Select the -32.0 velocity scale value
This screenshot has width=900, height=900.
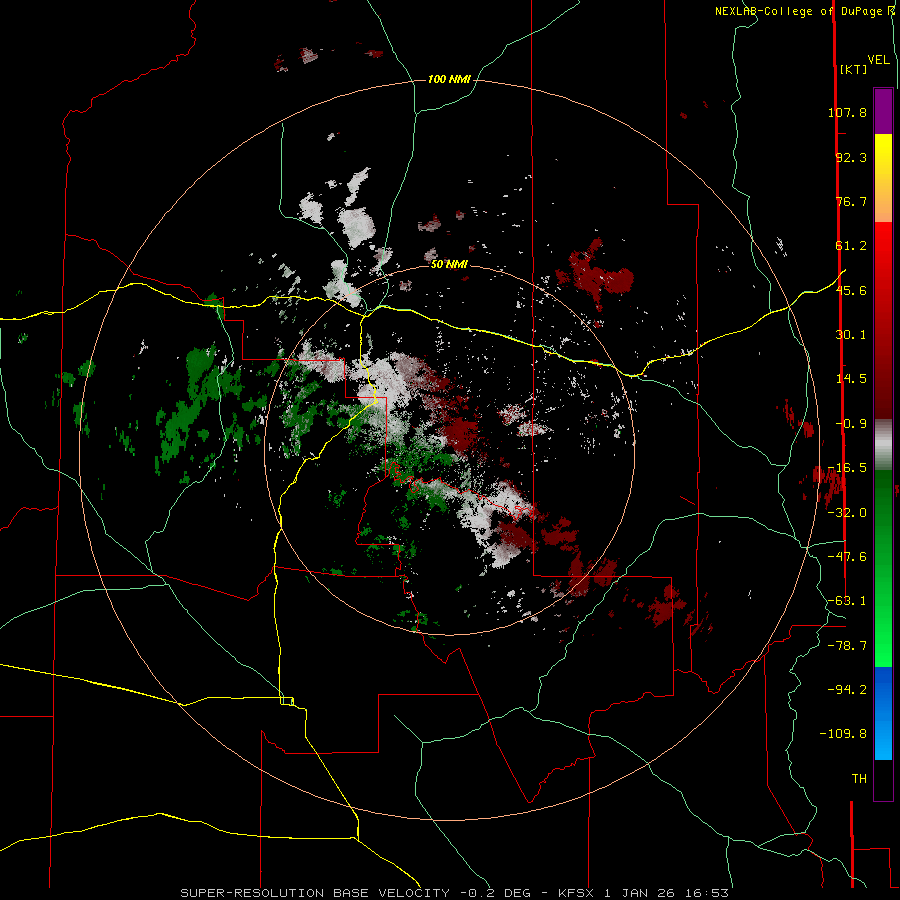[x=847, y=513]
